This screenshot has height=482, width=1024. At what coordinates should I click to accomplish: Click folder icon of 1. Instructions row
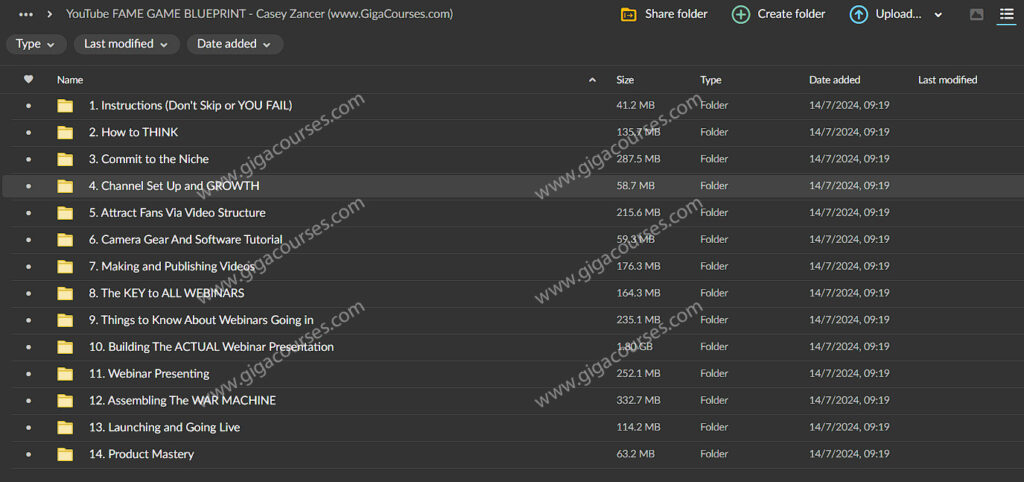pyautogui.click(x=65, y=106)
